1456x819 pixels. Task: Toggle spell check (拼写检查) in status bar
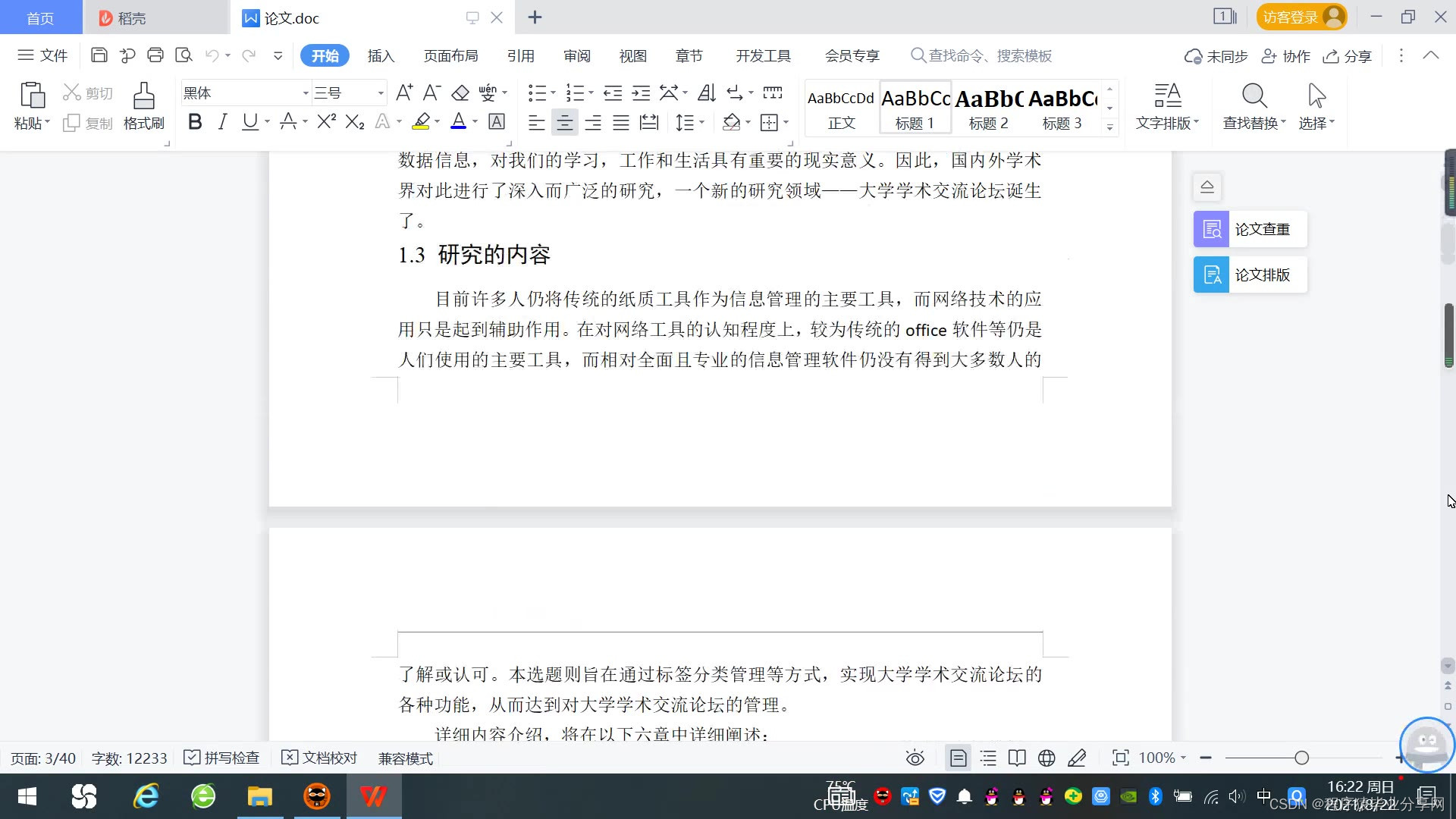[x=221, y=758]
